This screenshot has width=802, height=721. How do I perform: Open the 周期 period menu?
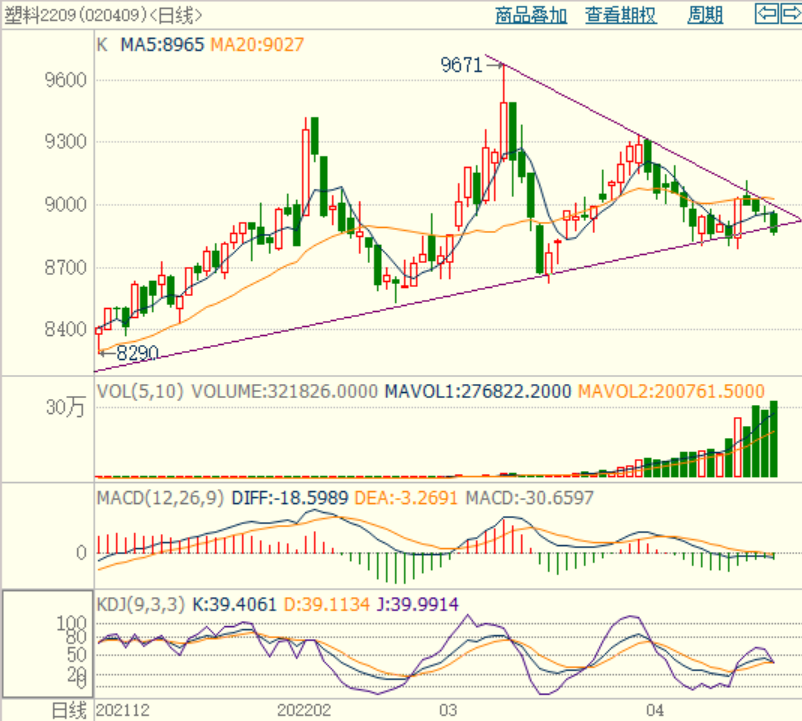(705, 15)
